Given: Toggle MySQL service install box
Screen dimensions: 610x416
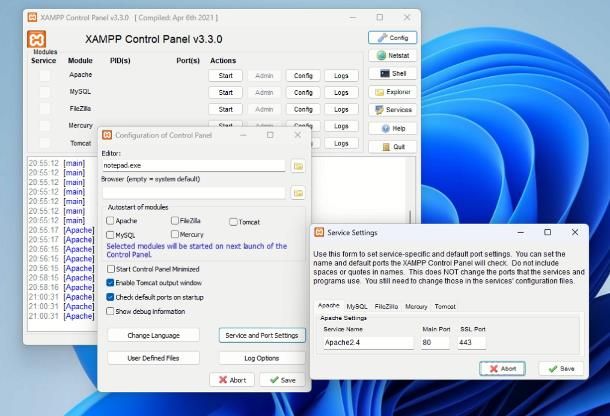Looking at the screenshot, I should pyautogui.click(x=44, y=92).
